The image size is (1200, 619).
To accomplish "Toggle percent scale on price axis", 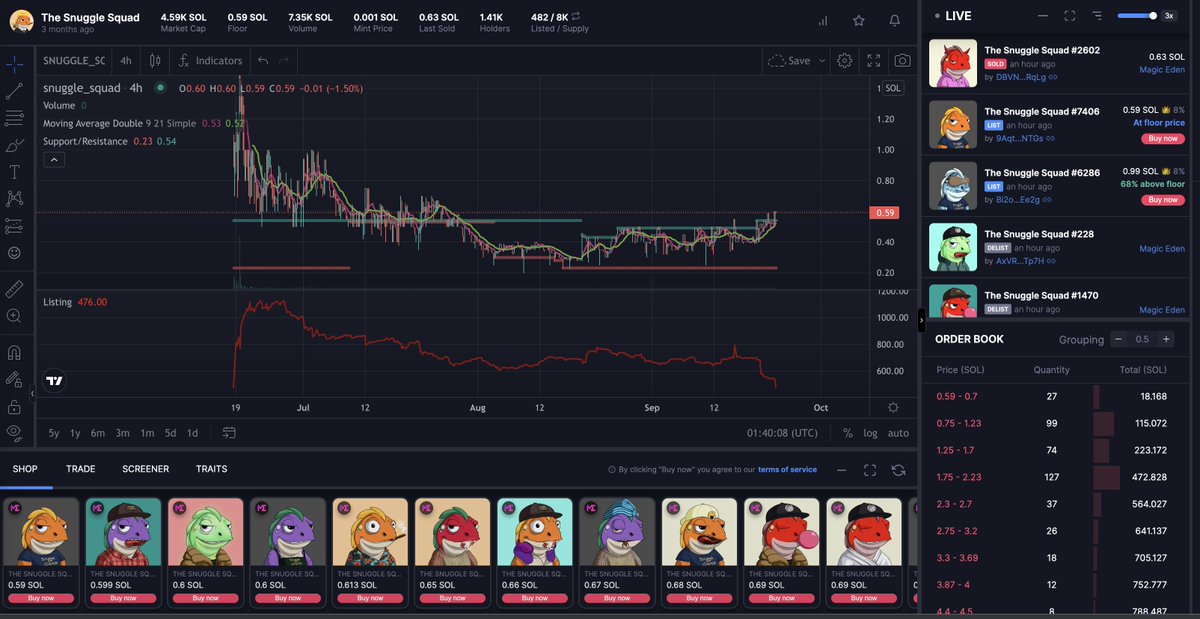I will [848, 433].
